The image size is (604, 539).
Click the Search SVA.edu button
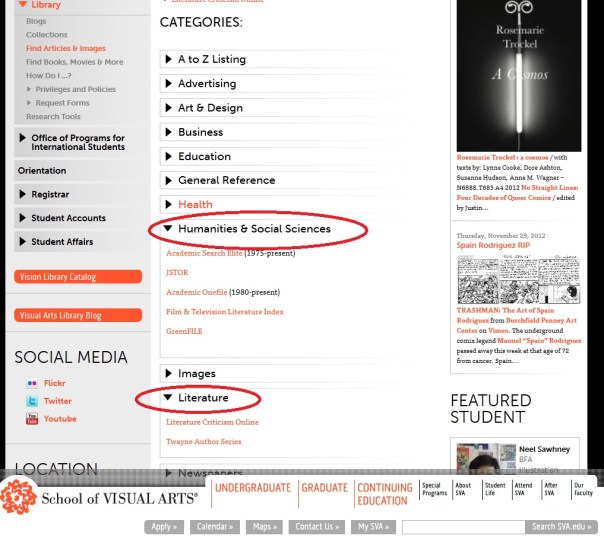(561, 527)
